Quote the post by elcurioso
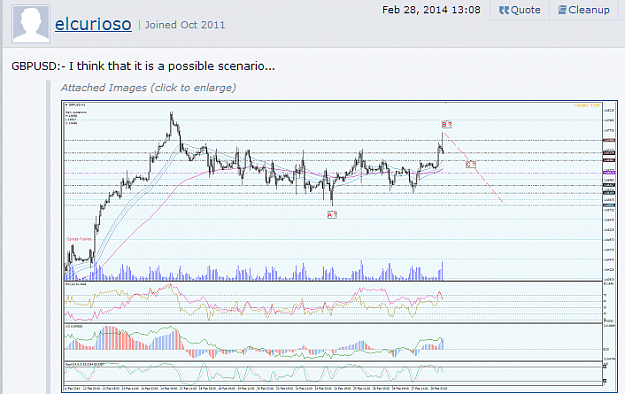The height and width of the screenshot is (394, 625). (520, 10)
